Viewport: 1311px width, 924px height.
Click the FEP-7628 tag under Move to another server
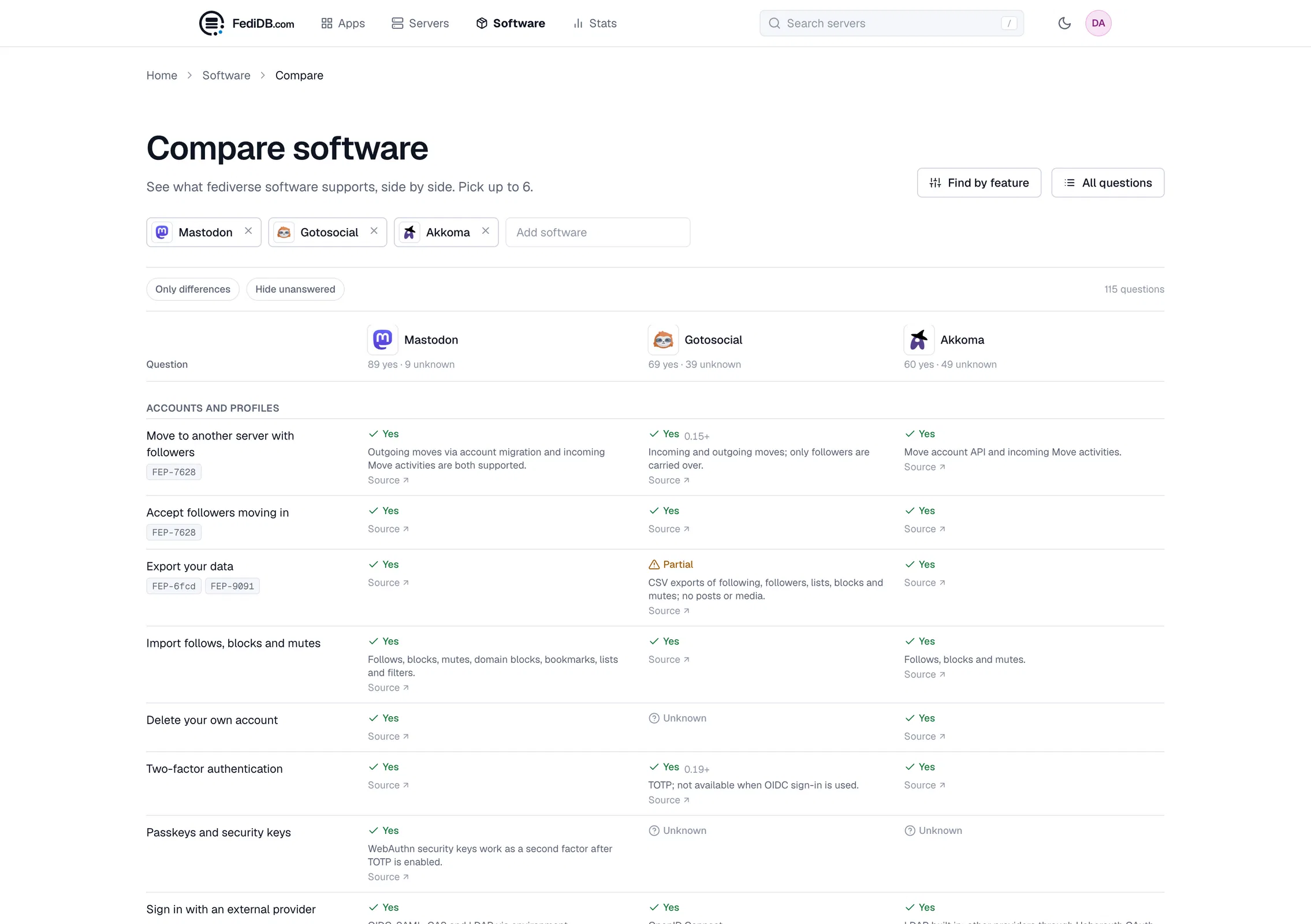pos(174,472)
